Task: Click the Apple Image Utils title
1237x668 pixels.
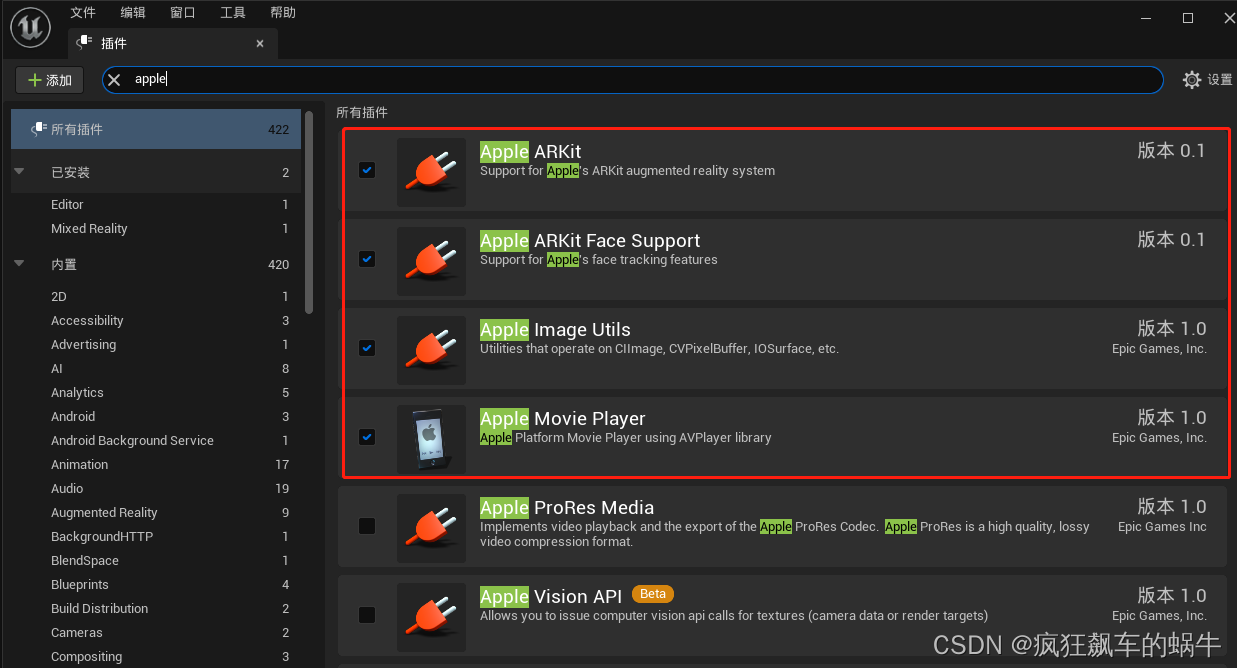Action: click(555, 330)
